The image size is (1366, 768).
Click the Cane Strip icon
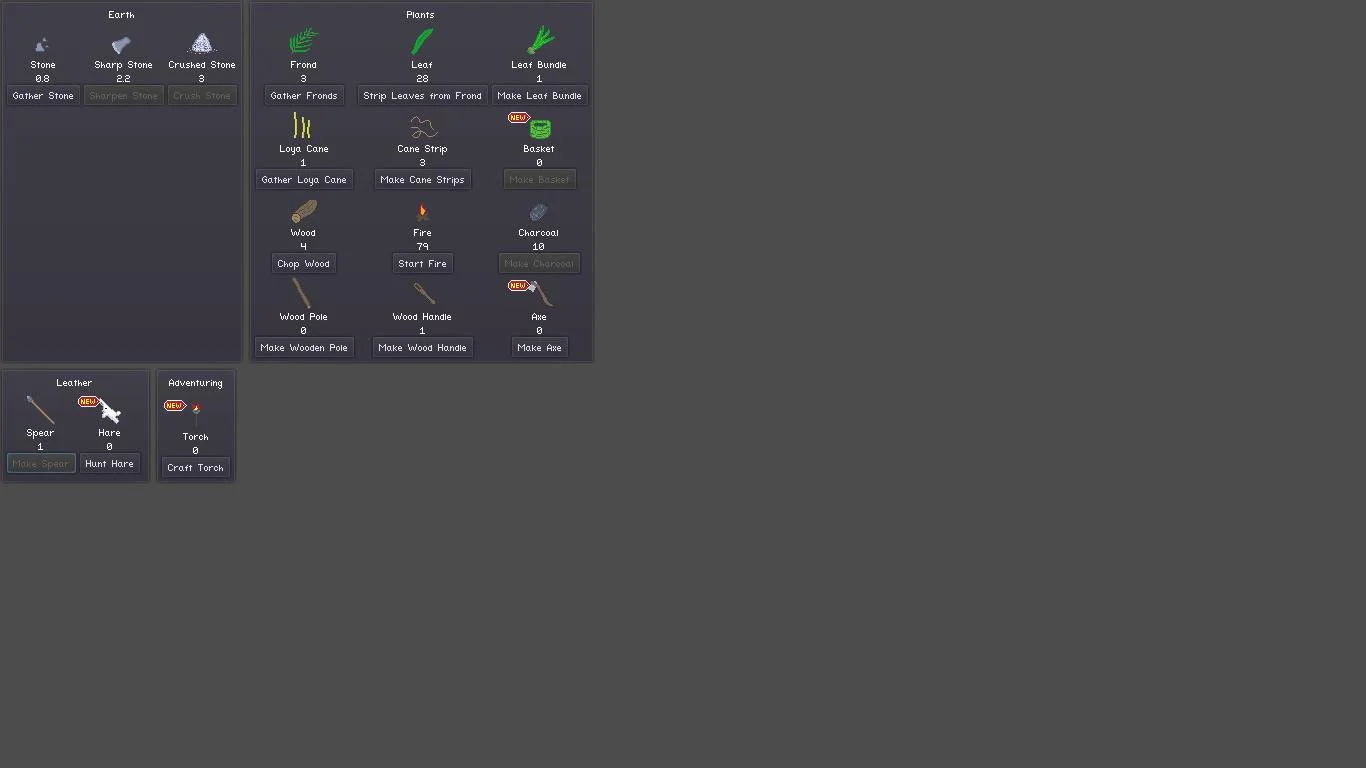tap(423, 127)
